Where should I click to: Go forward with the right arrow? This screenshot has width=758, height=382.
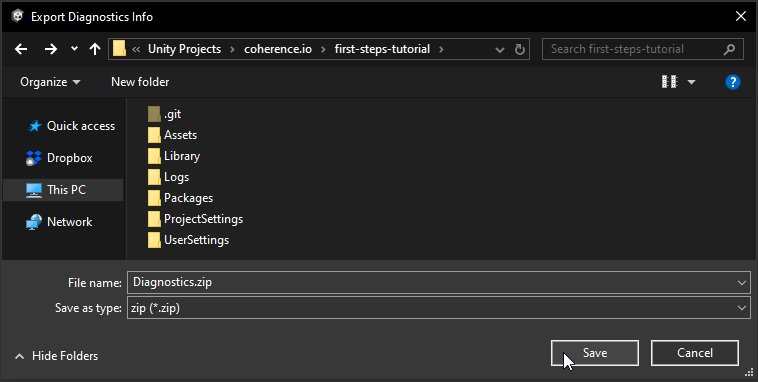pyautogui.click(x=51, y=49)
